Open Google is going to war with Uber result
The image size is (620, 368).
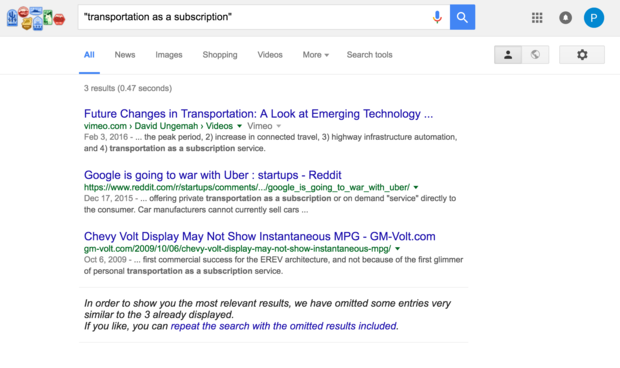pos(212,175)
